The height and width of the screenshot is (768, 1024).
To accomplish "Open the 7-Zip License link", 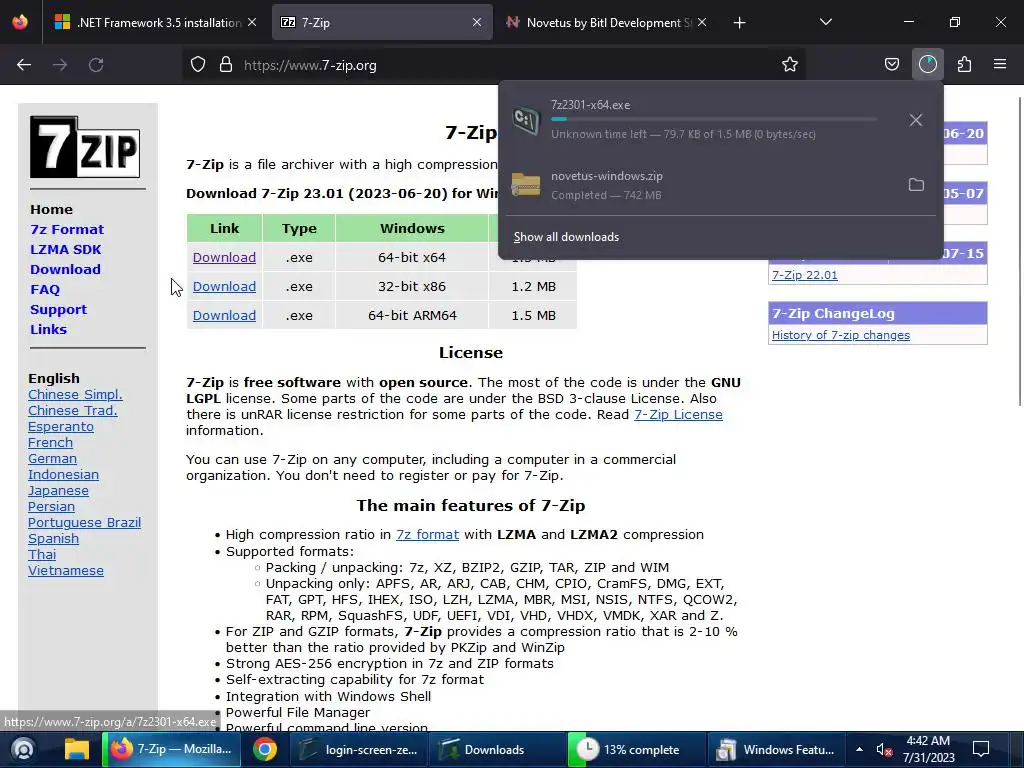I will point(678,415).
